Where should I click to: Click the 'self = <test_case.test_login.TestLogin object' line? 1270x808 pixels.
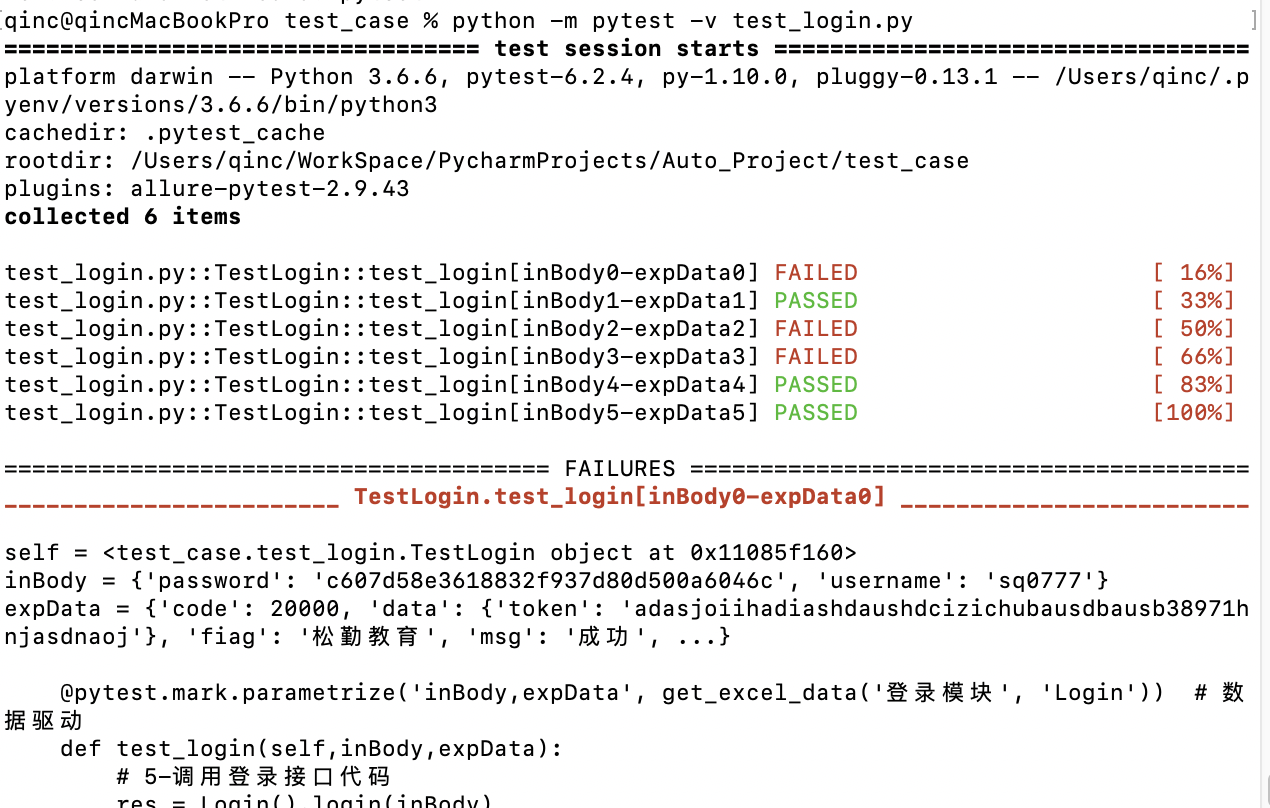[431, 553]
